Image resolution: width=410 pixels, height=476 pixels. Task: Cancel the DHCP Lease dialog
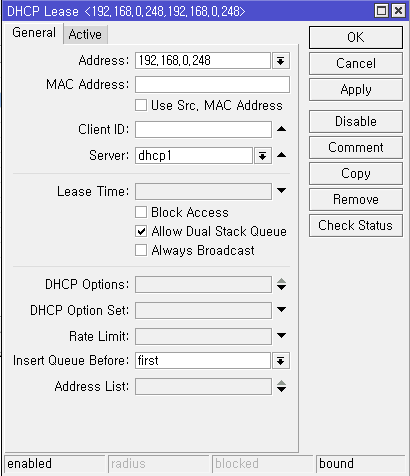click(x=356, y=63)
